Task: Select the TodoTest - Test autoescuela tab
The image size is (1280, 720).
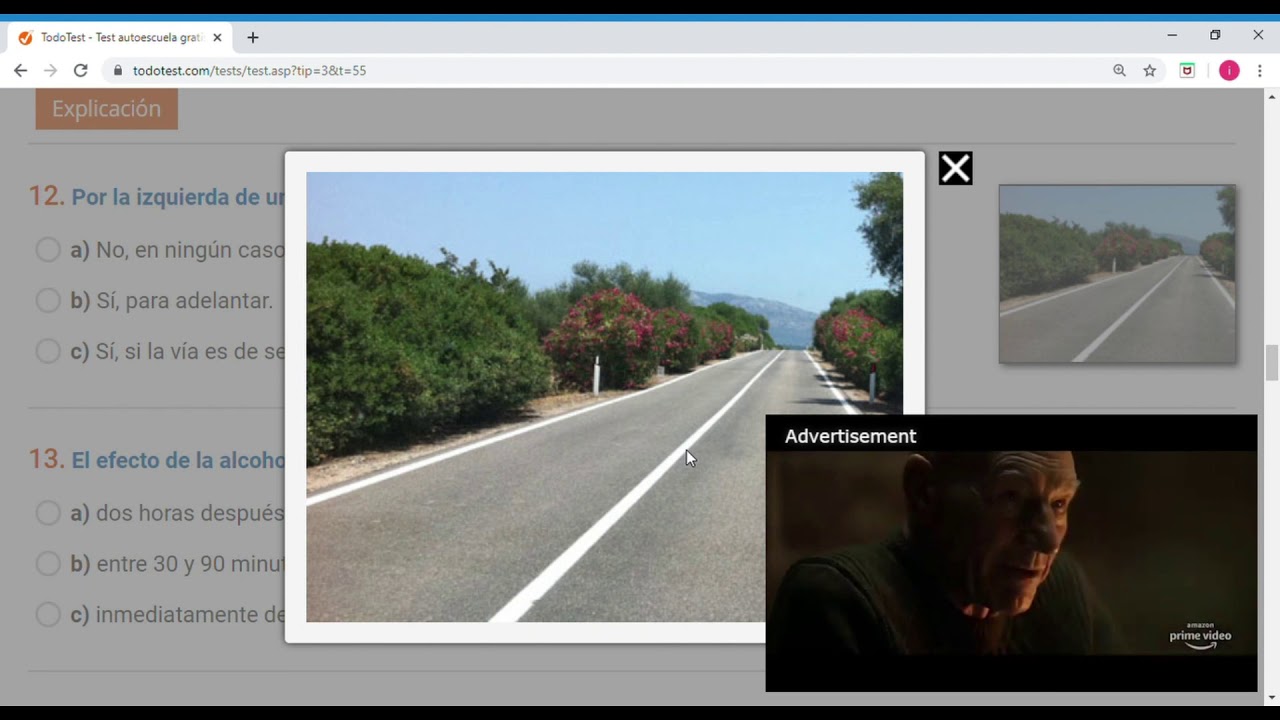Action: (121, 37)
